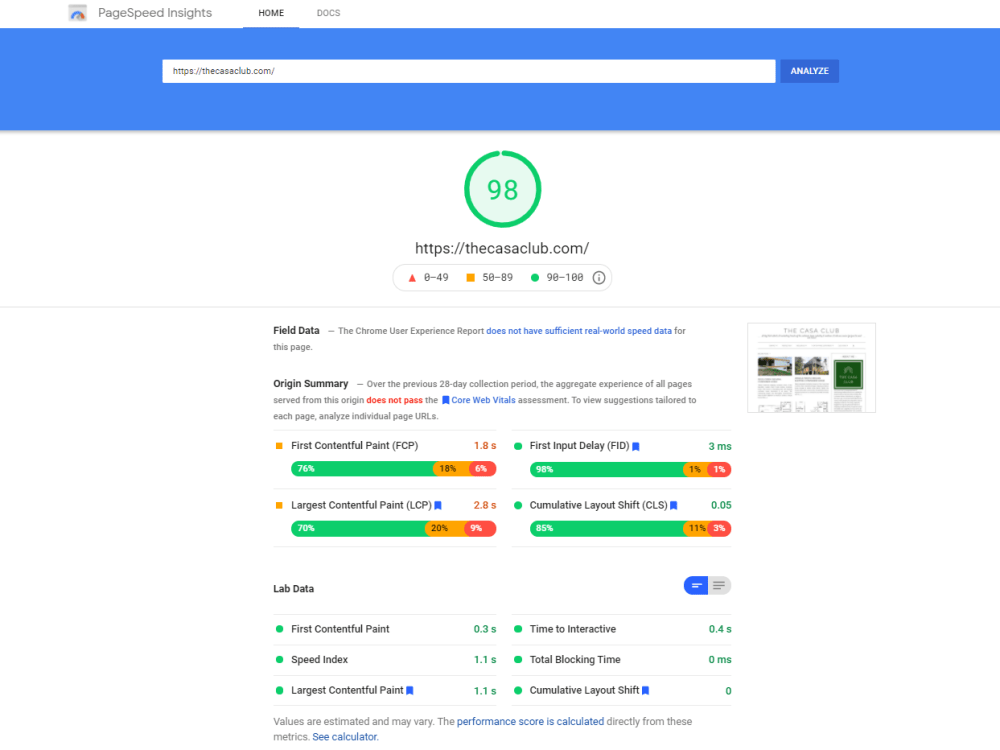Switch Lab Data to compact view

click(x=696, y=585)
